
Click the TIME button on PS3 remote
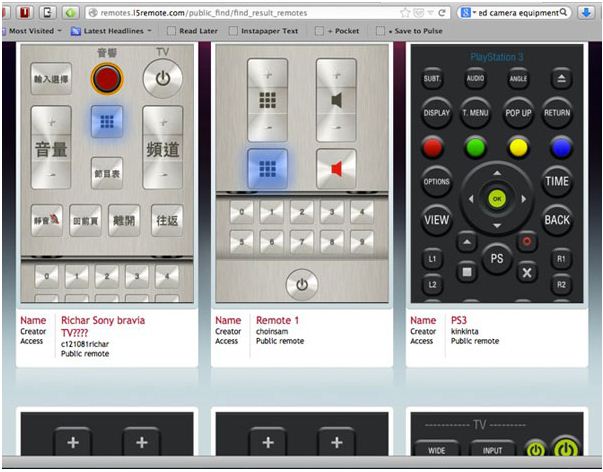557,182
